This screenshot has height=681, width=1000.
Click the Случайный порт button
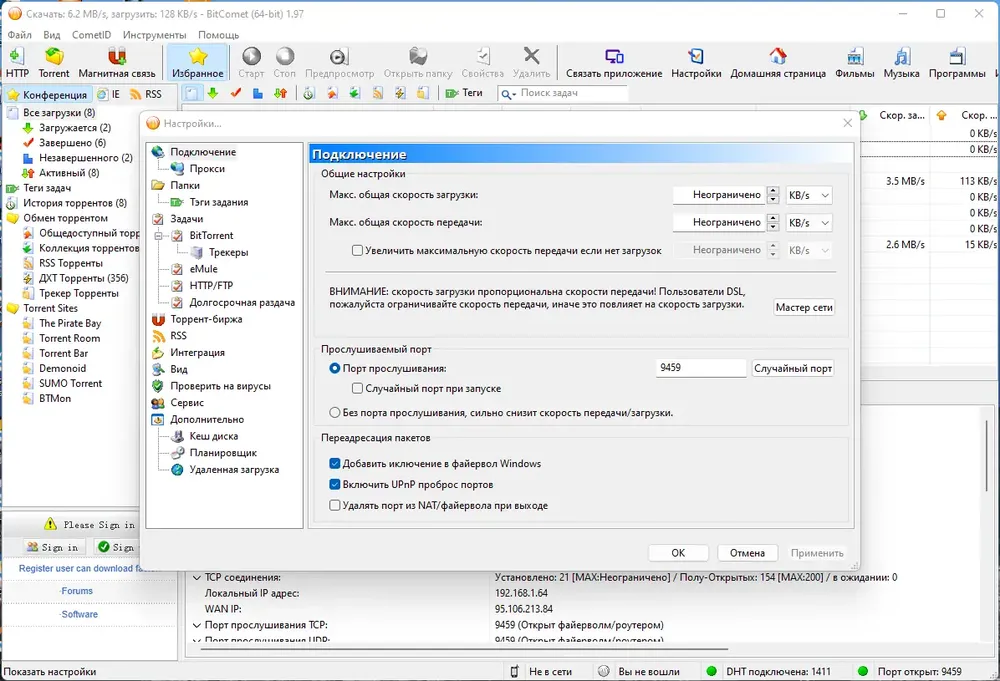(x=793, y=369)
